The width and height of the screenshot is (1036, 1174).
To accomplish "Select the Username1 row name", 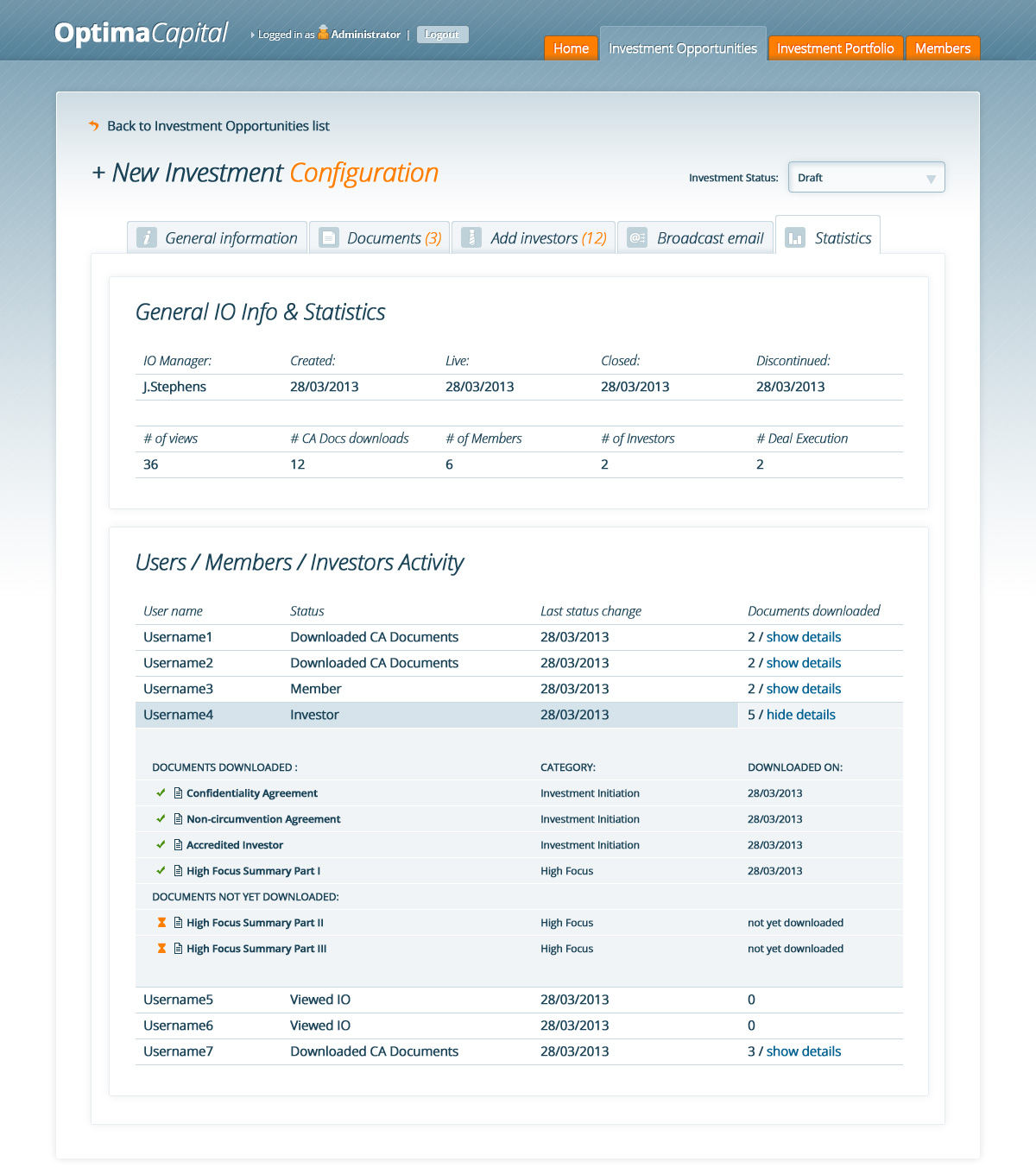I will tap(178, 637).
